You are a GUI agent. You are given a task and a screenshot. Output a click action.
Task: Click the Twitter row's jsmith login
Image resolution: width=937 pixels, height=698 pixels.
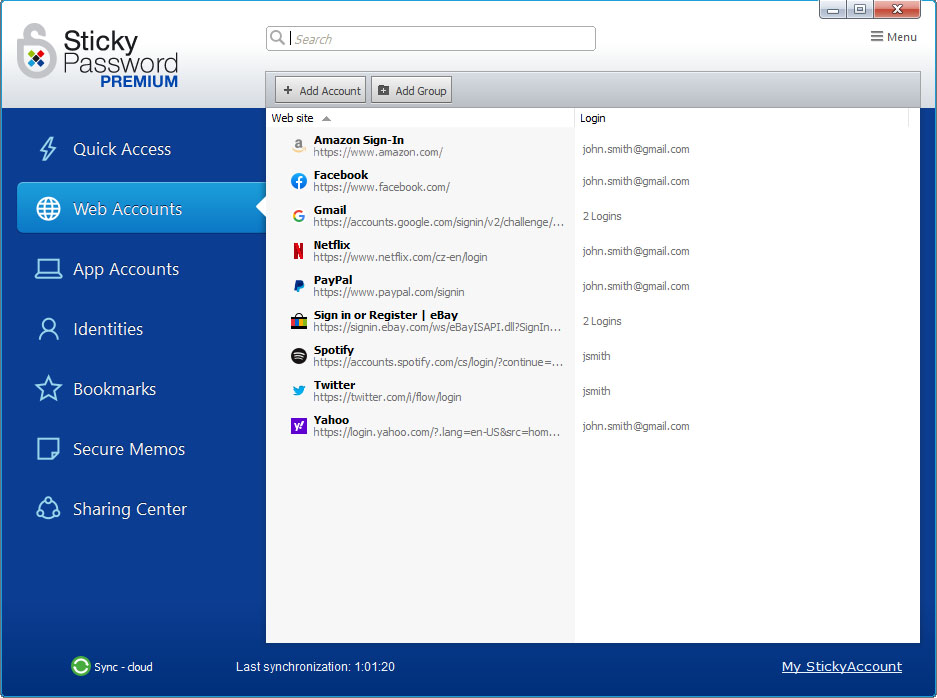[596, 391]
